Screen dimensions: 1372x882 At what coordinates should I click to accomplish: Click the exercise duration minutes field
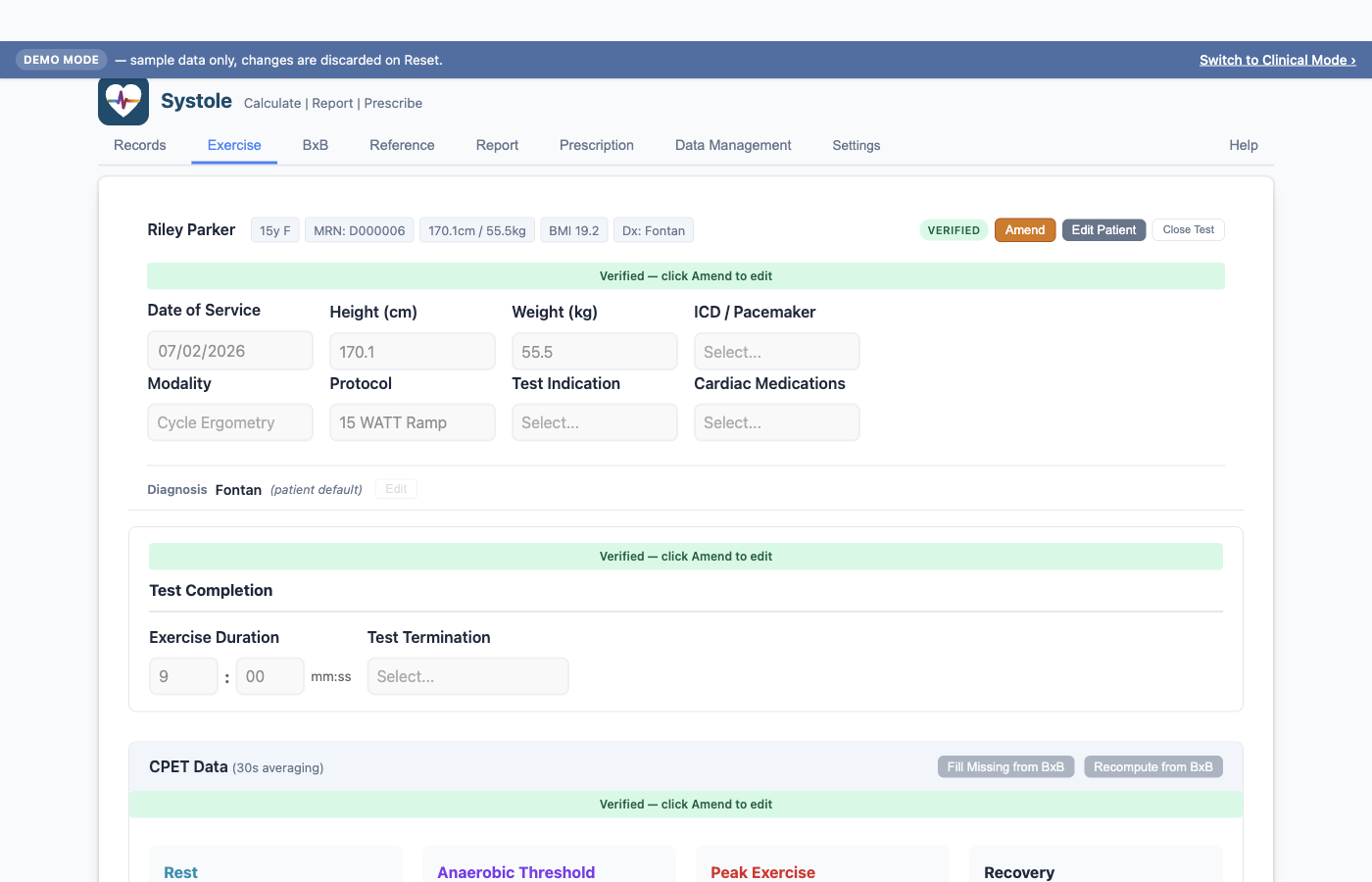click(183, 676)
